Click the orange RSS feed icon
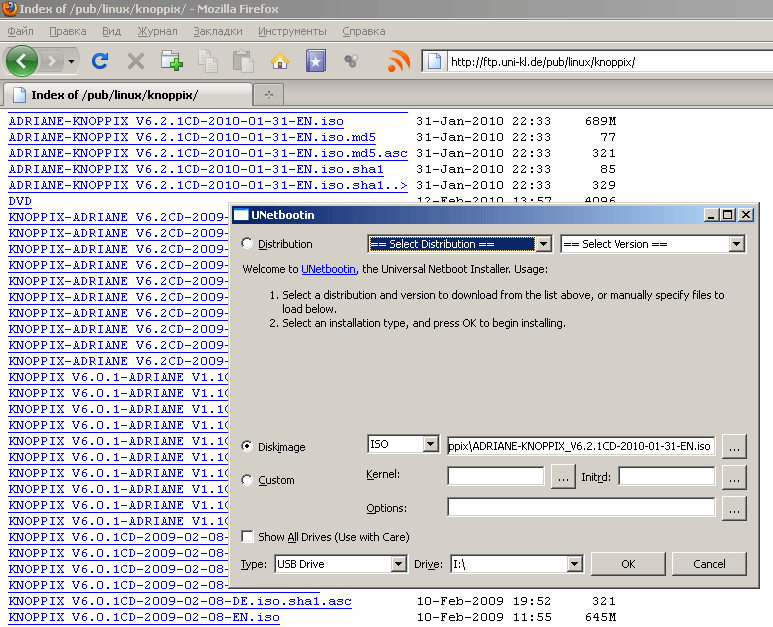 pyautogui.click(x=398, y=61)
